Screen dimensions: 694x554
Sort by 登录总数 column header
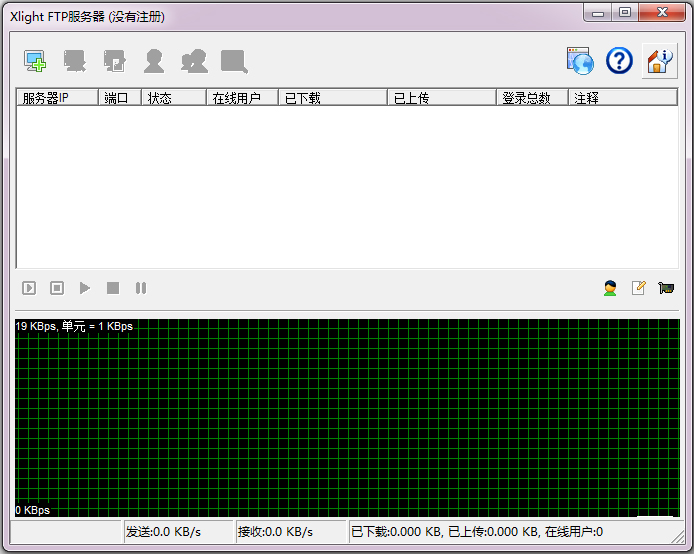tap(532, 98)
